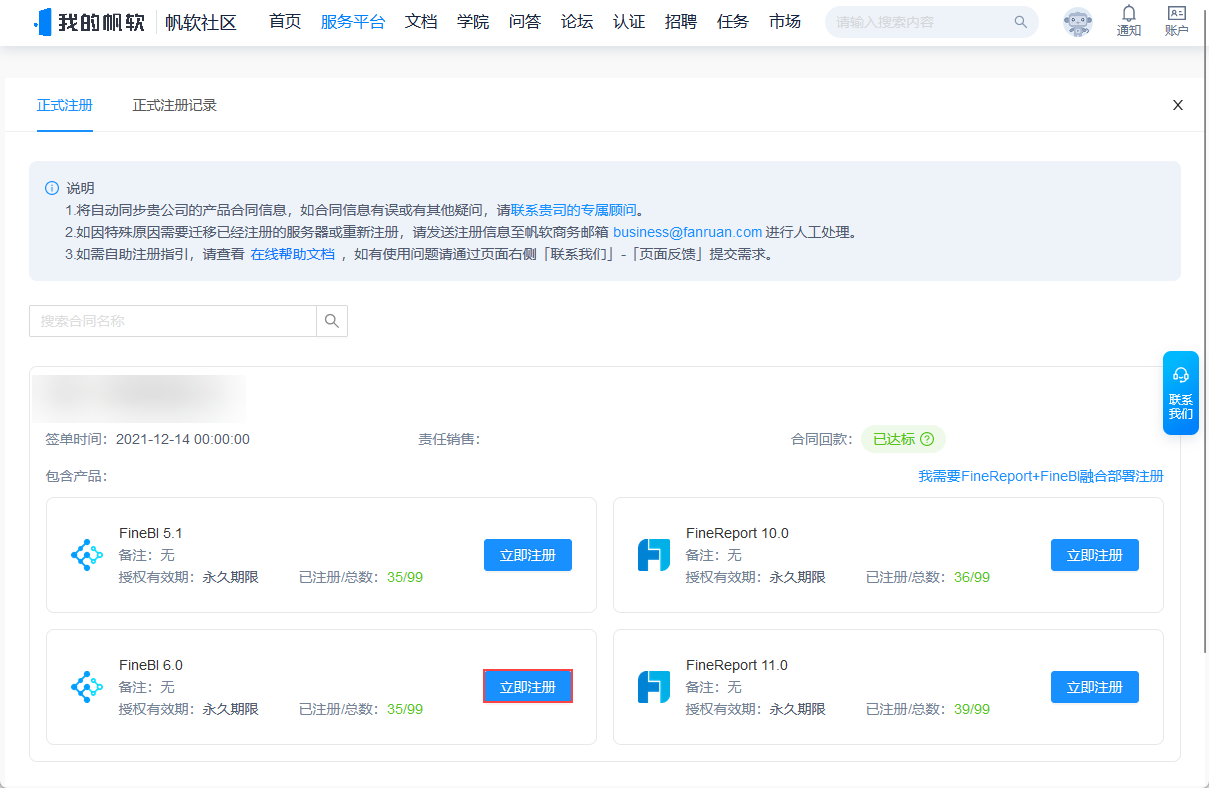Open 服务平台 in top navigation
Screen dimensions: 1209x788
[353, 22]
